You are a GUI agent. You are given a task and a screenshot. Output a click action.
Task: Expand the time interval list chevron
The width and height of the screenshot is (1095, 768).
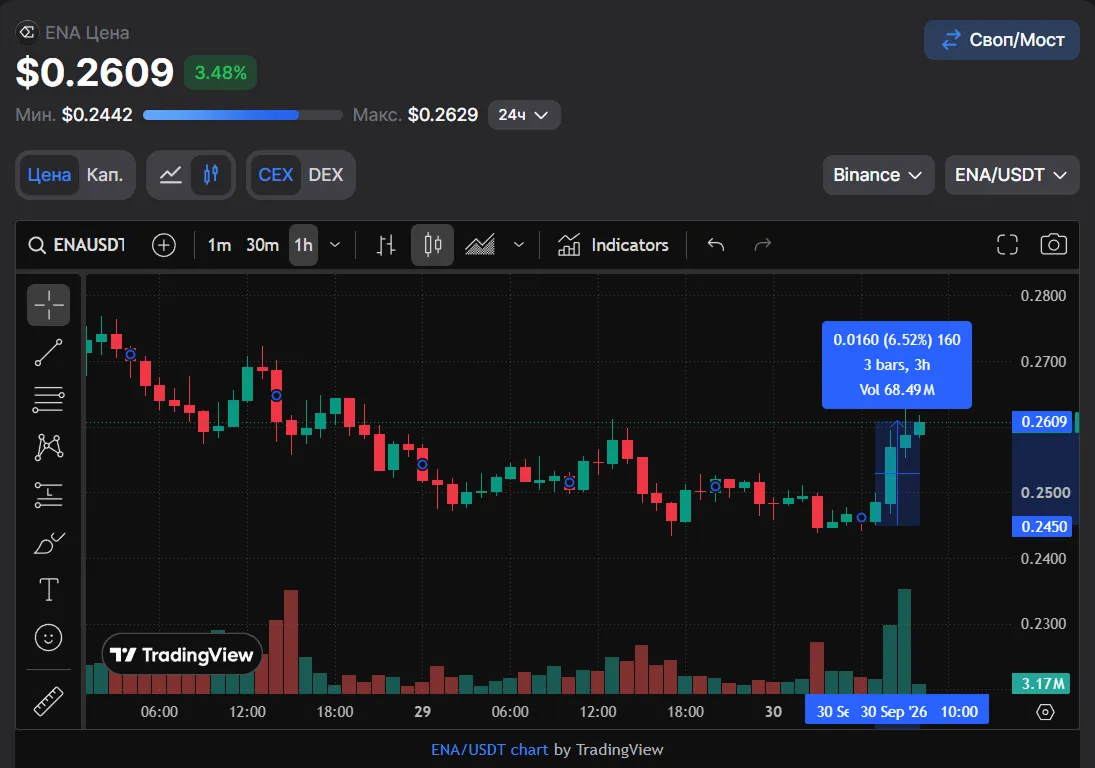(335, 245)
